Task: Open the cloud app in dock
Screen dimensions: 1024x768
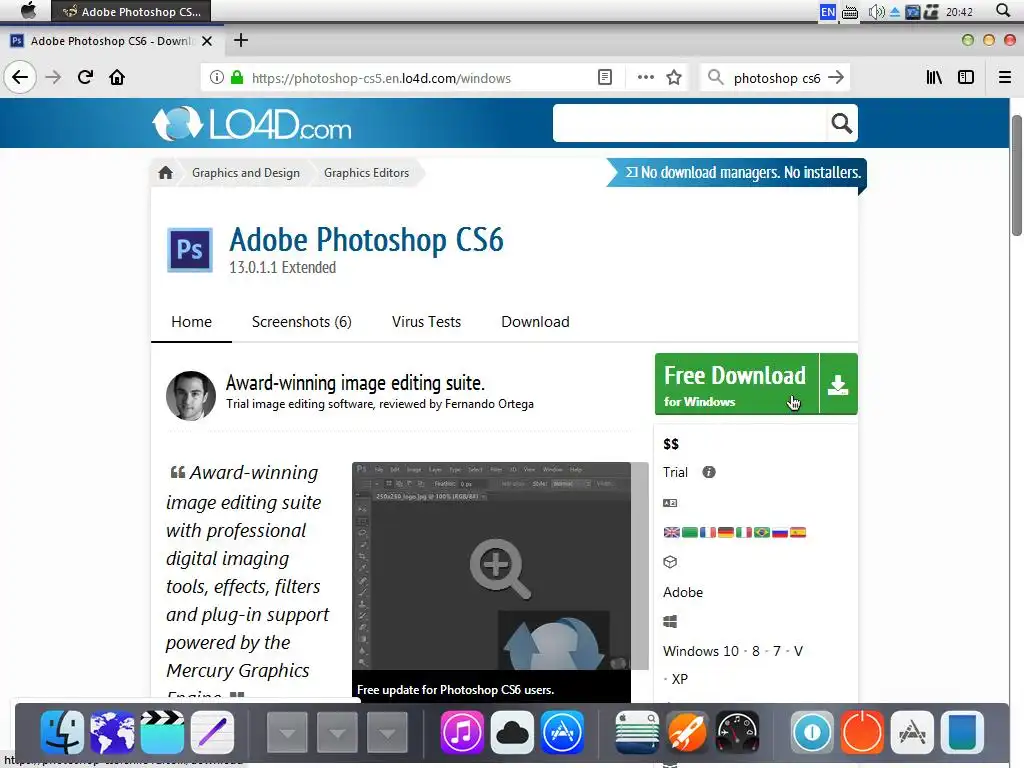Action: pos(512,732)
